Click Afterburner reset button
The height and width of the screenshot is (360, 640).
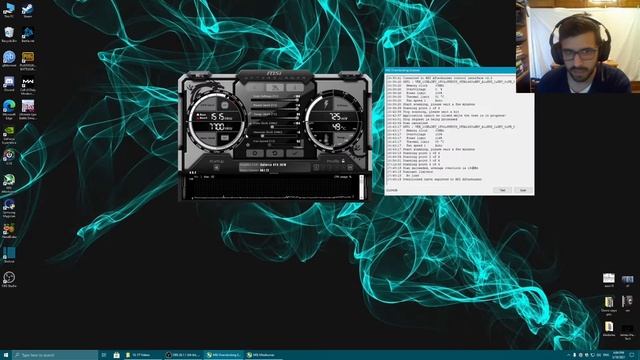click(275, 153)
